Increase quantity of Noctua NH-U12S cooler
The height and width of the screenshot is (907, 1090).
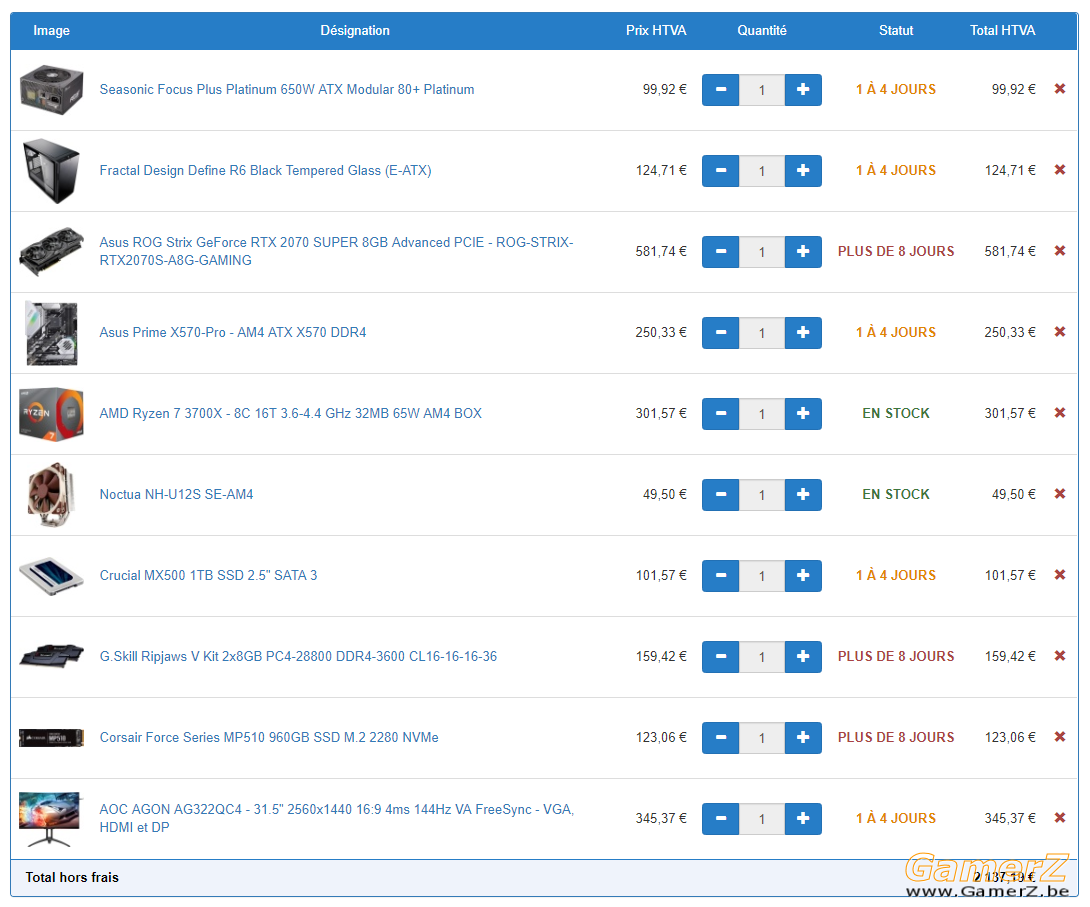point(803,495)
